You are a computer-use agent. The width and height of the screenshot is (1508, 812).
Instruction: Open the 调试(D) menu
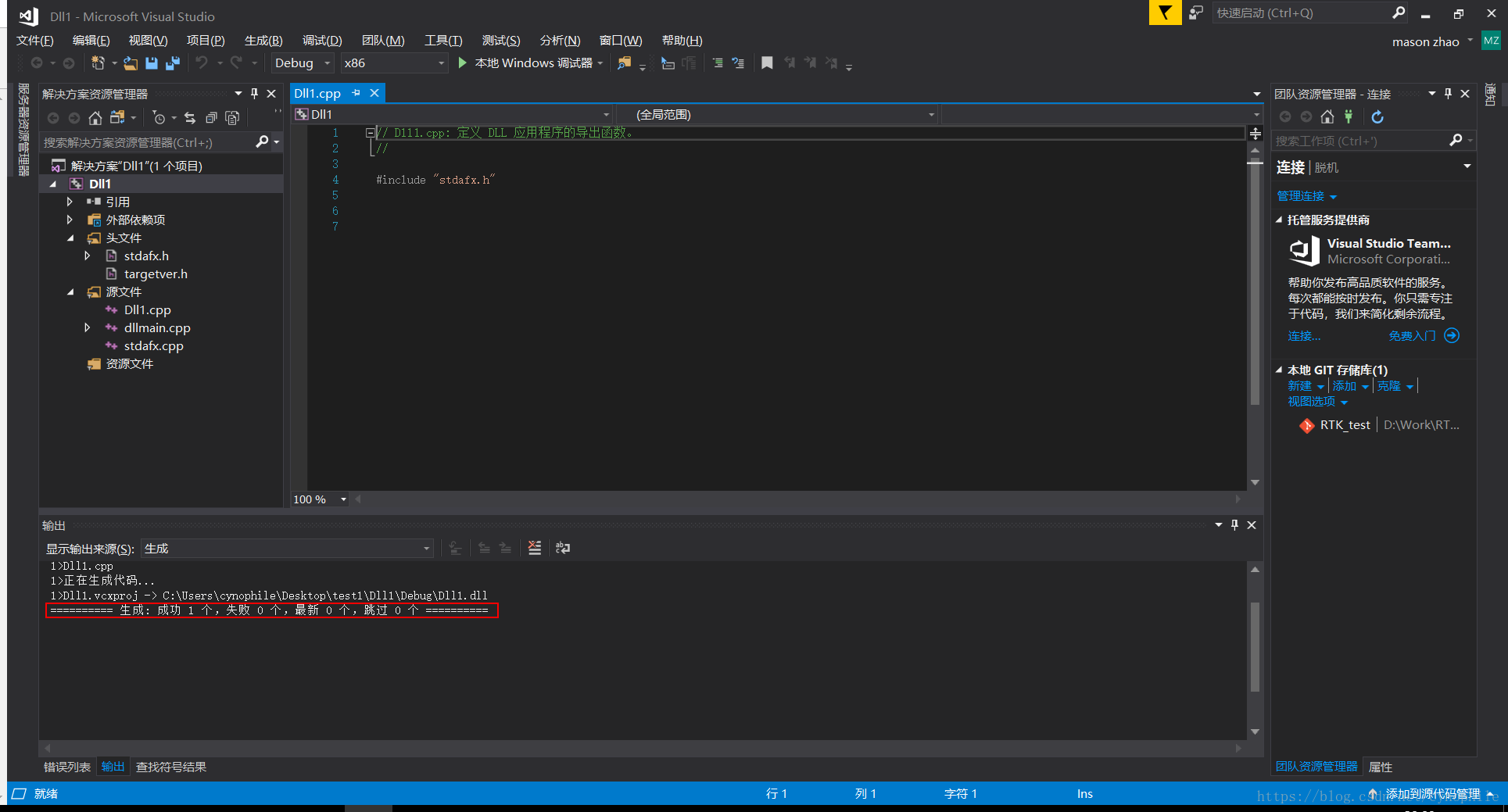[x=322, y=40]
